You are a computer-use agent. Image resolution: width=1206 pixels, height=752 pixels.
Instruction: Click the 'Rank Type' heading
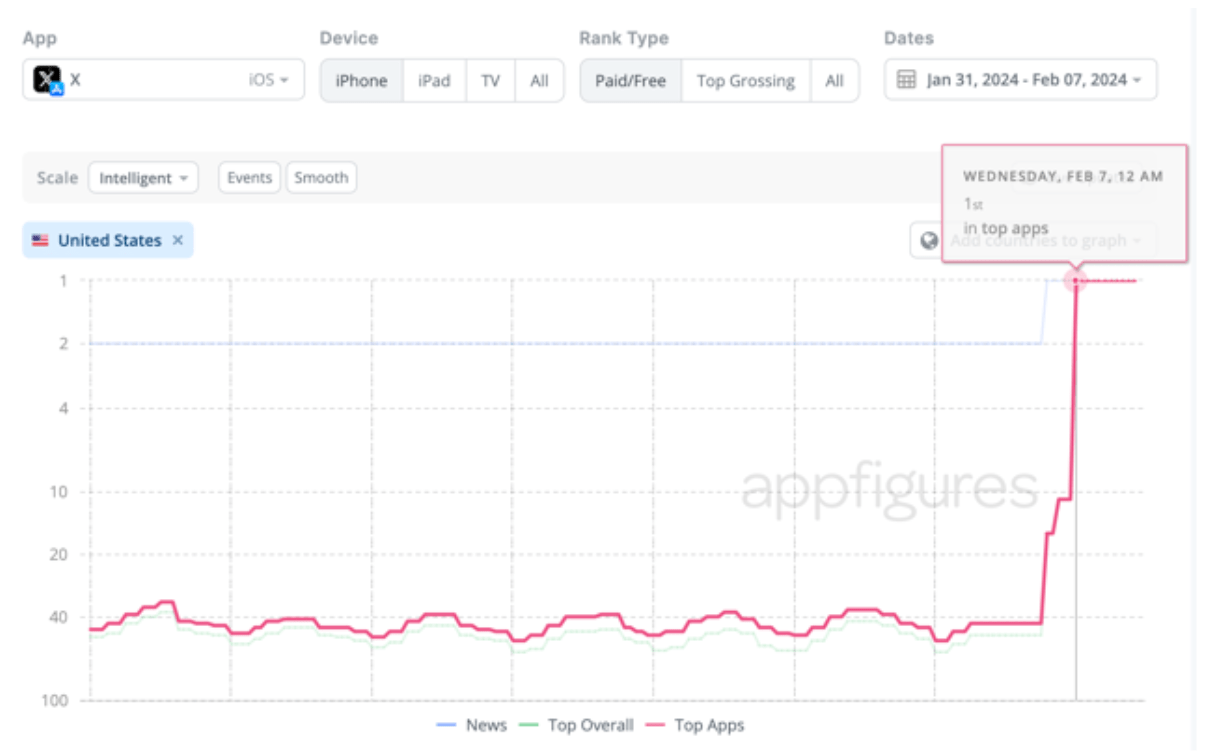pos(624,38)
